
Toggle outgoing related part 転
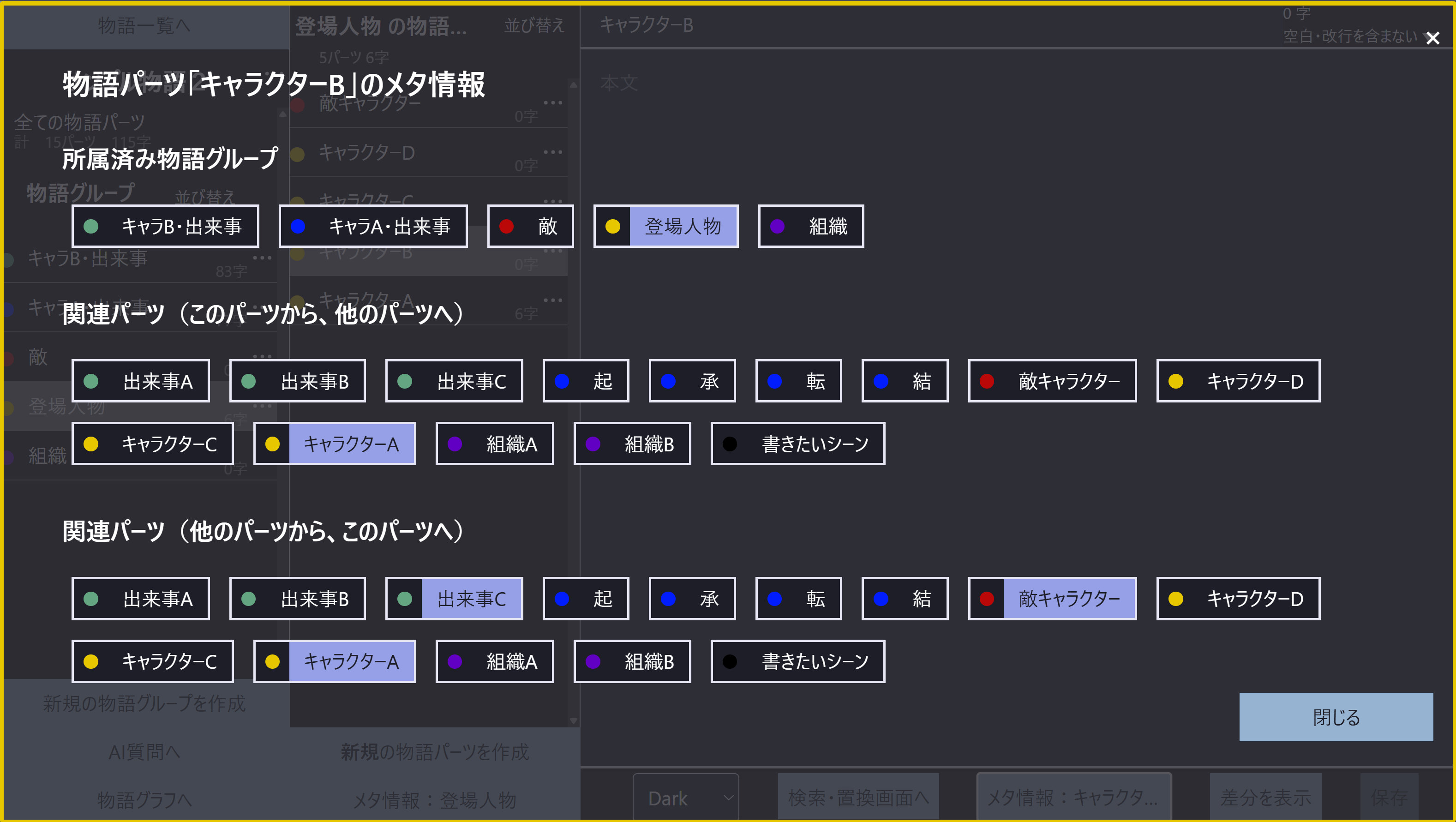(x=798, y=381)
